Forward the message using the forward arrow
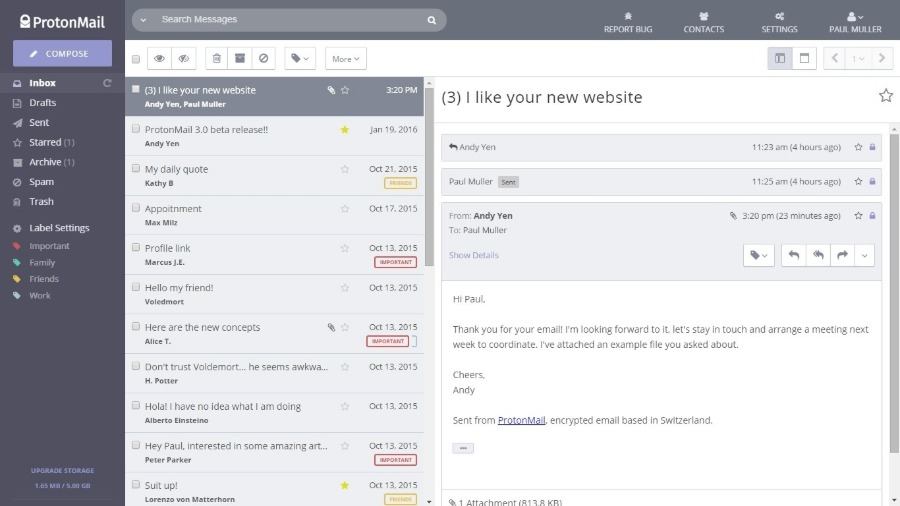 842,255
